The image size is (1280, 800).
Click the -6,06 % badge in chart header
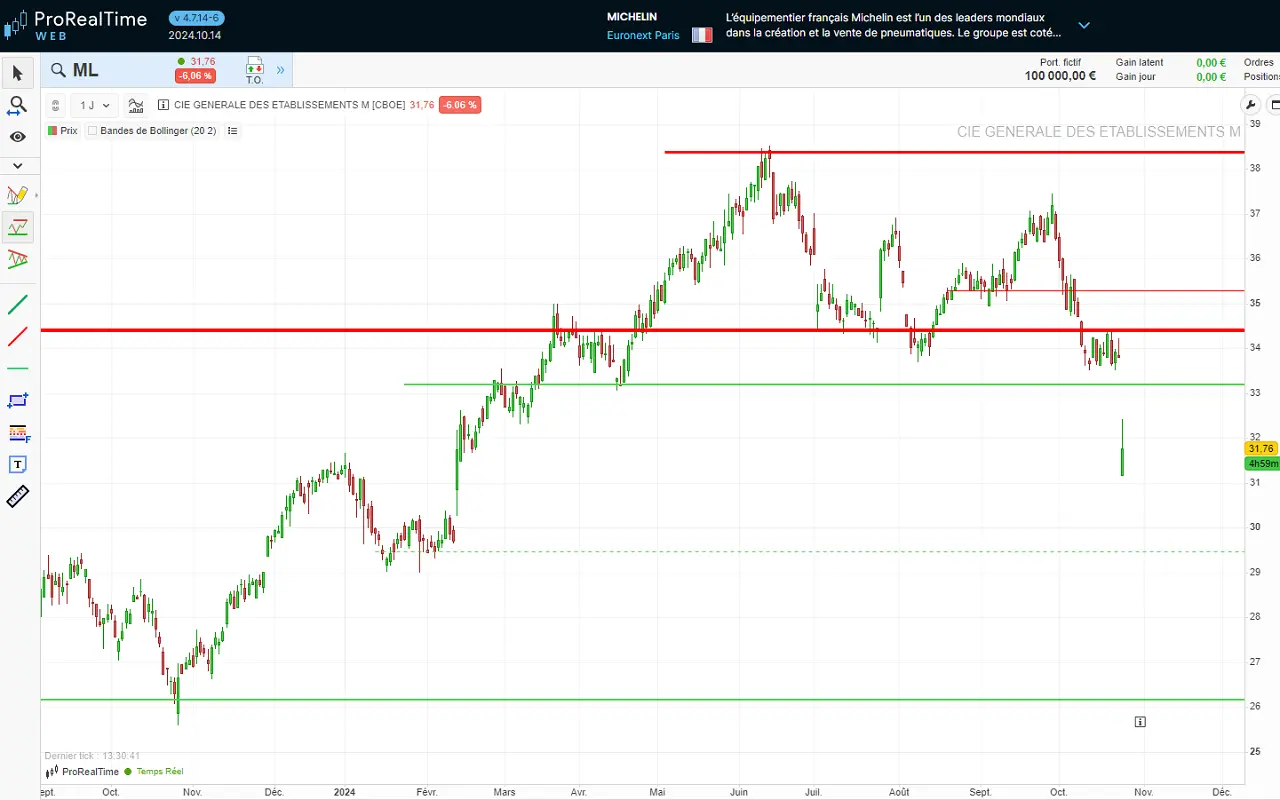coord(460,105)
